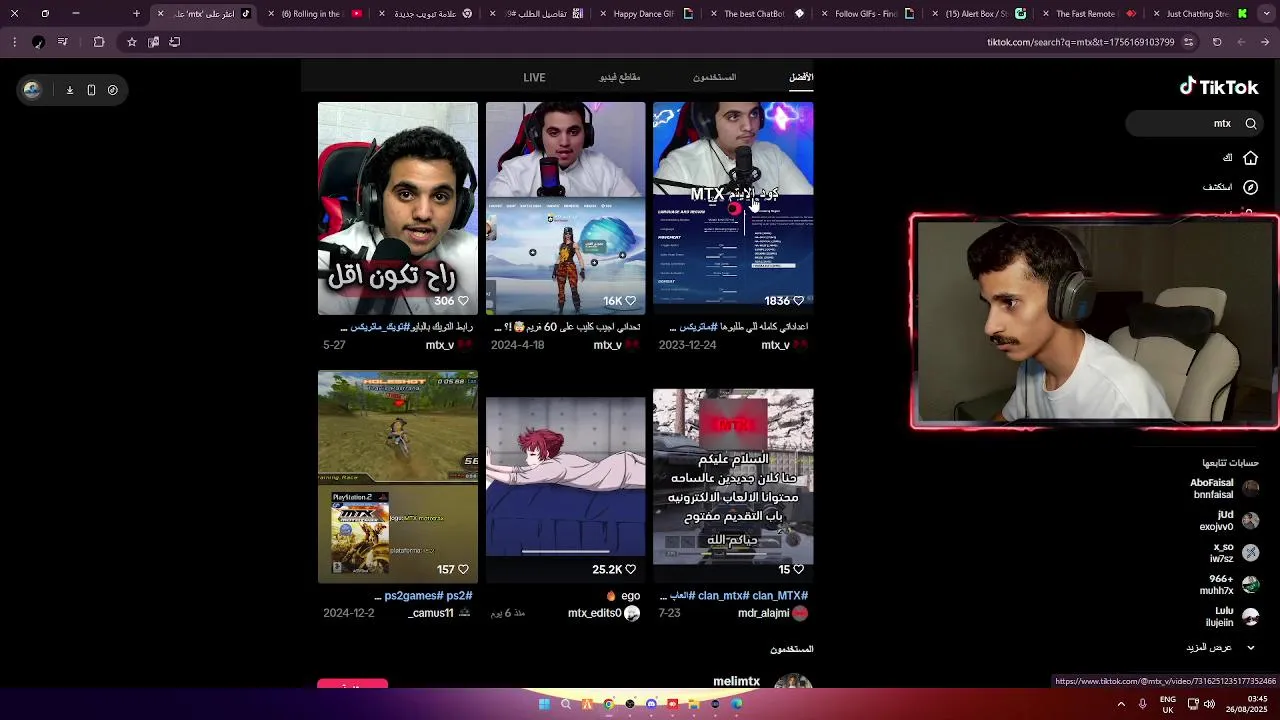The width and height of the screenshot is (1280, 720).
Task: Open the anime ego edit video thumbnail
Action: coord(566,477)
